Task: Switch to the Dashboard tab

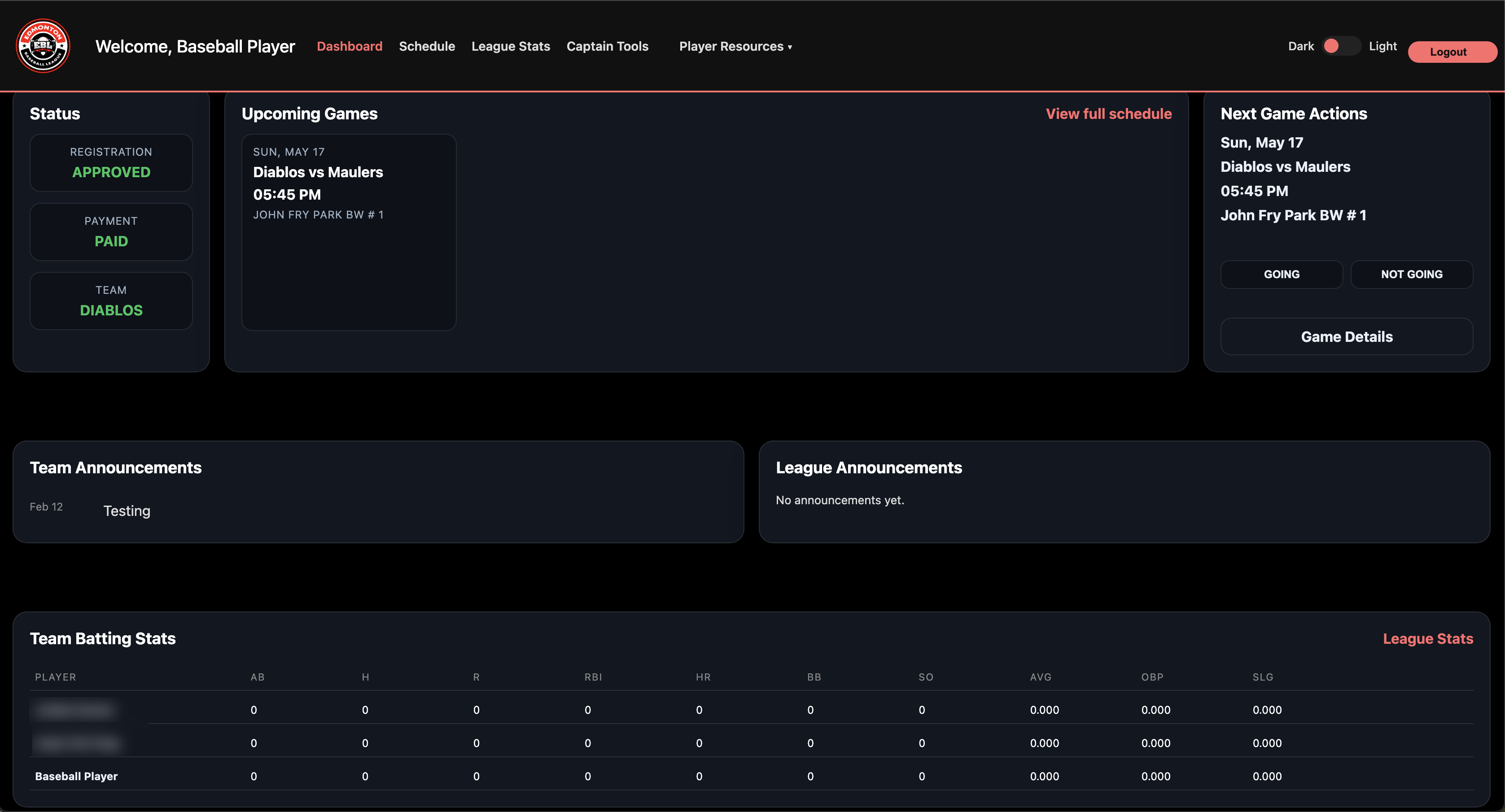Action: (350, 46)
